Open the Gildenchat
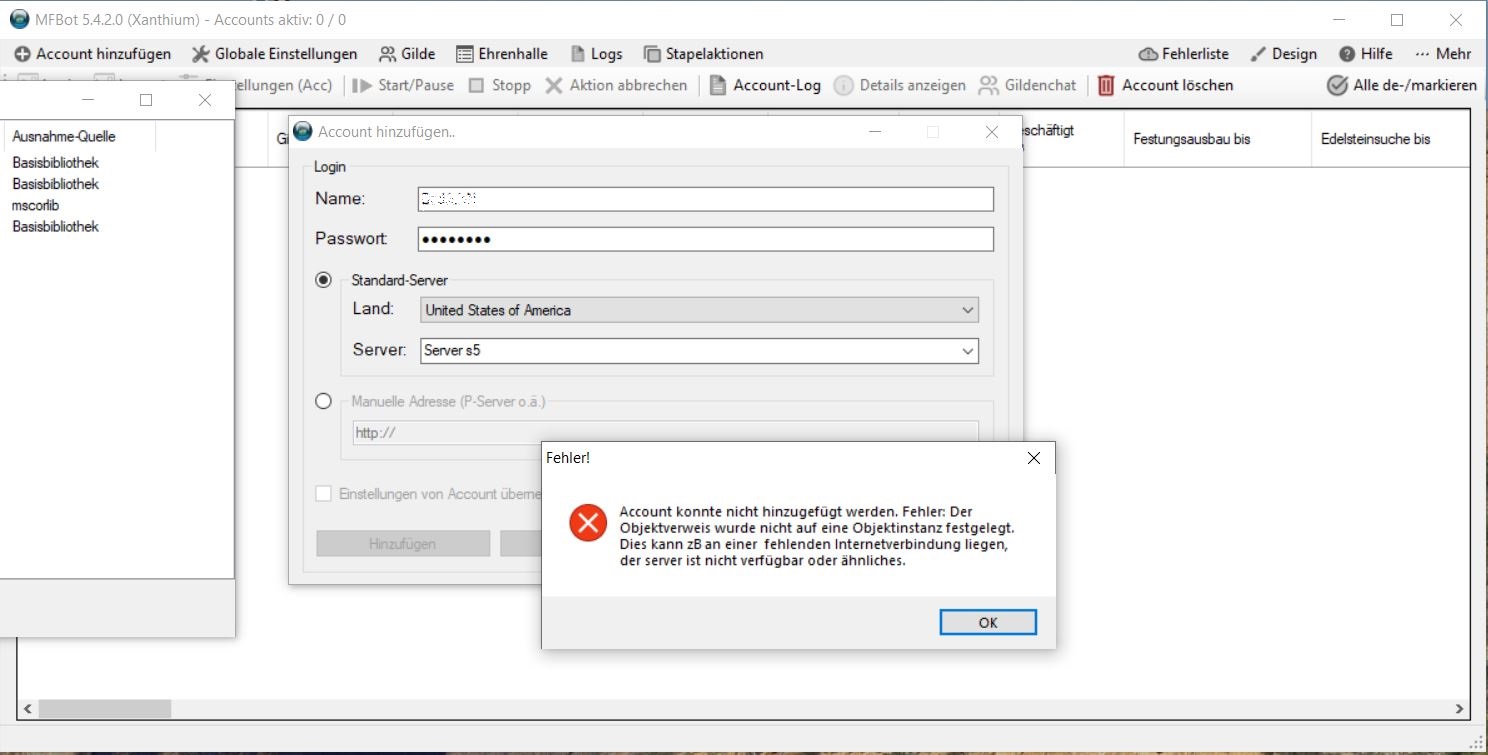 pos(1027,85)
